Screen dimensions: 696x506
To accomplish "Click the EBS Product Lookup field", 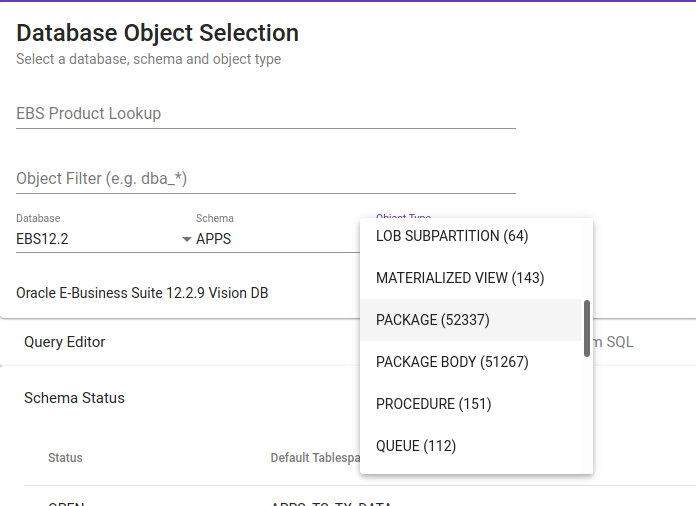I will click(x=266, y=114).
